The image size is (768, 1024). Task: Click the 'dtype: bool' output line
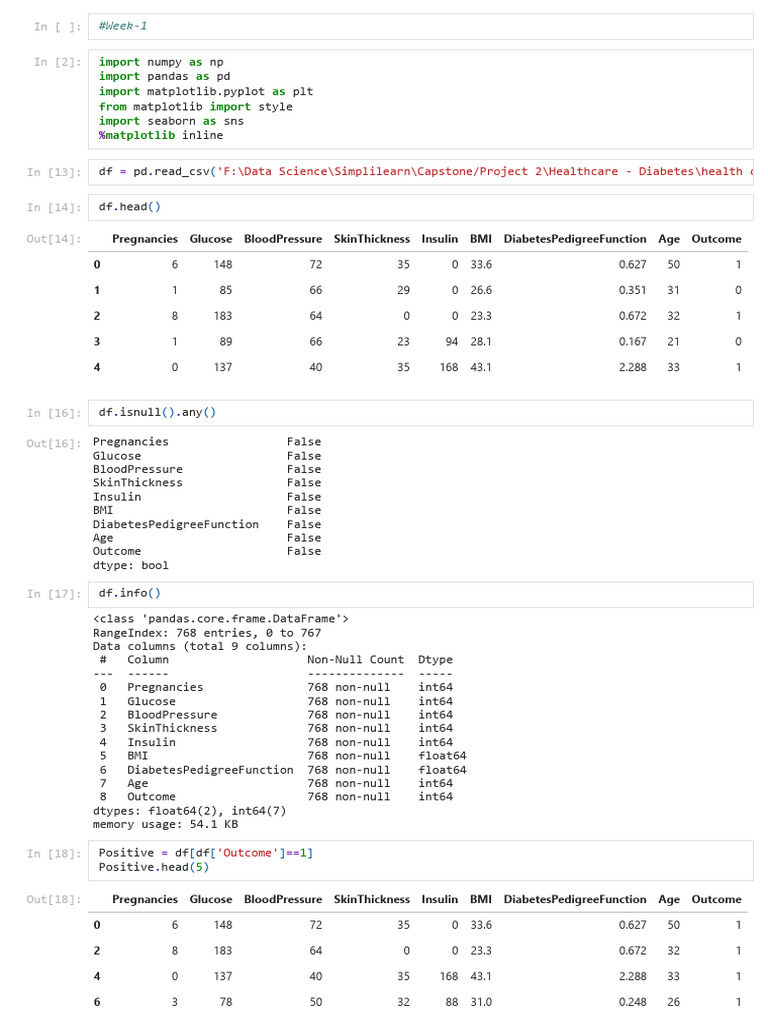131,565
